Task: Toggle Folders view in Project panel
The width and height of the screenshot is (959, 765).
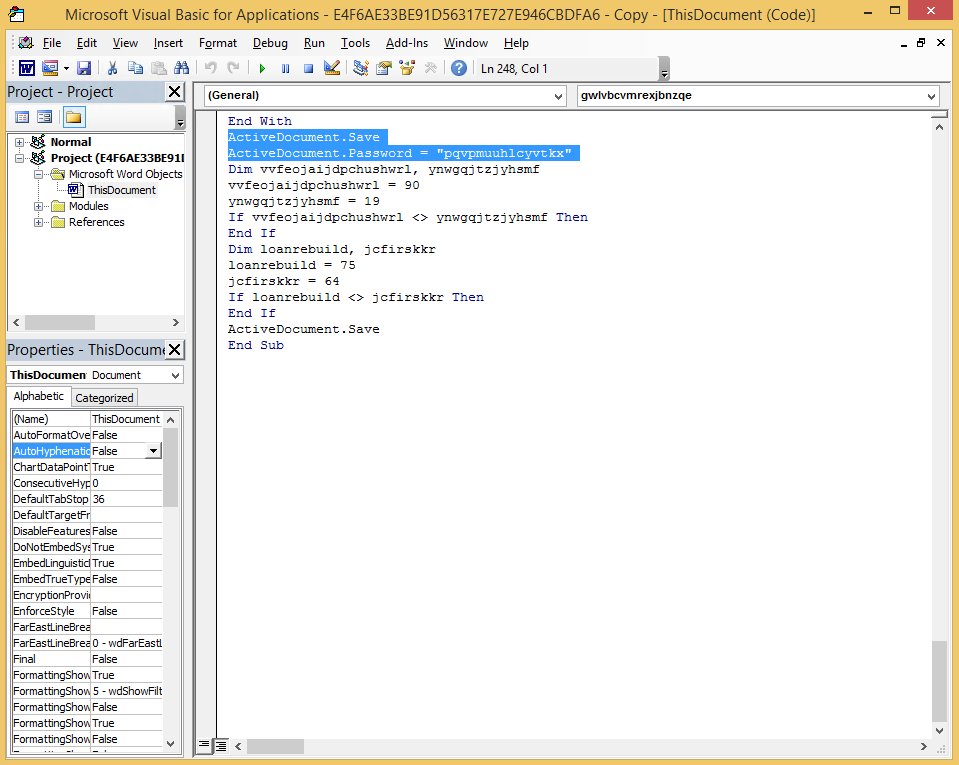Action: 73,117
